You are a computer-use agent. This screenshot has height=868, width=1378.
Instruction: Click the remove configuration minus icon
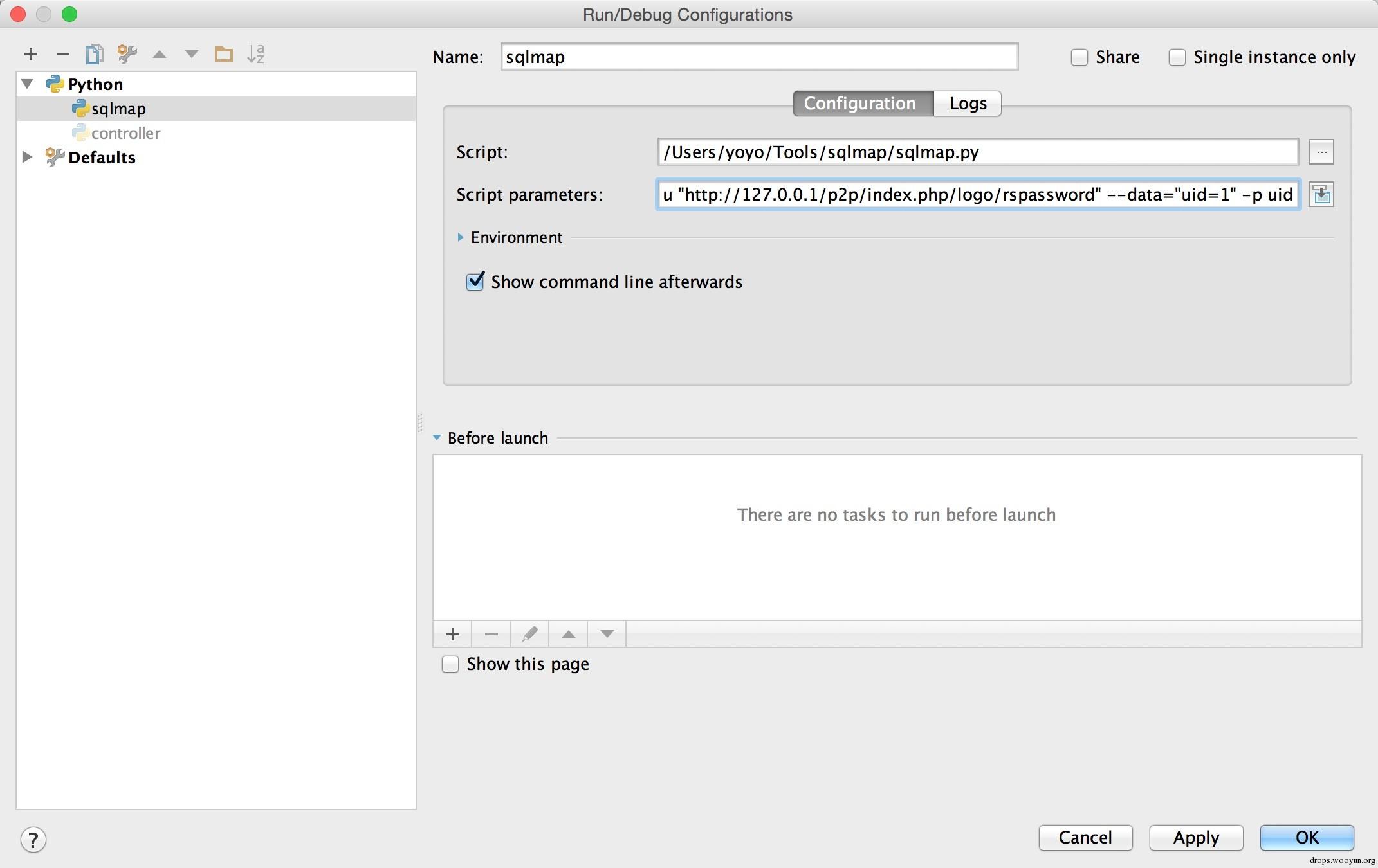click(62, 55)
